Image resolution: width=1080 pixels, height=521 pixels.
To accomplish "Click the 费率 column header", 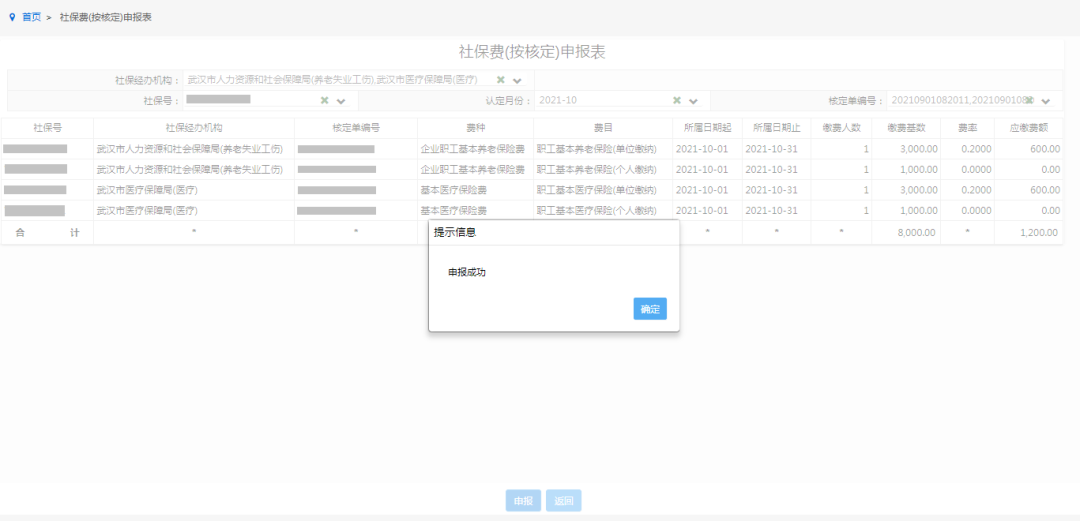I will (967, 128).
